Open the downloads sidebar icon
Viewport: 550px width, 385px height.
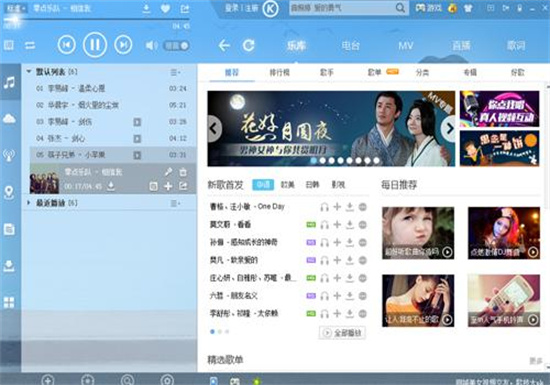[x=9, y=266]
